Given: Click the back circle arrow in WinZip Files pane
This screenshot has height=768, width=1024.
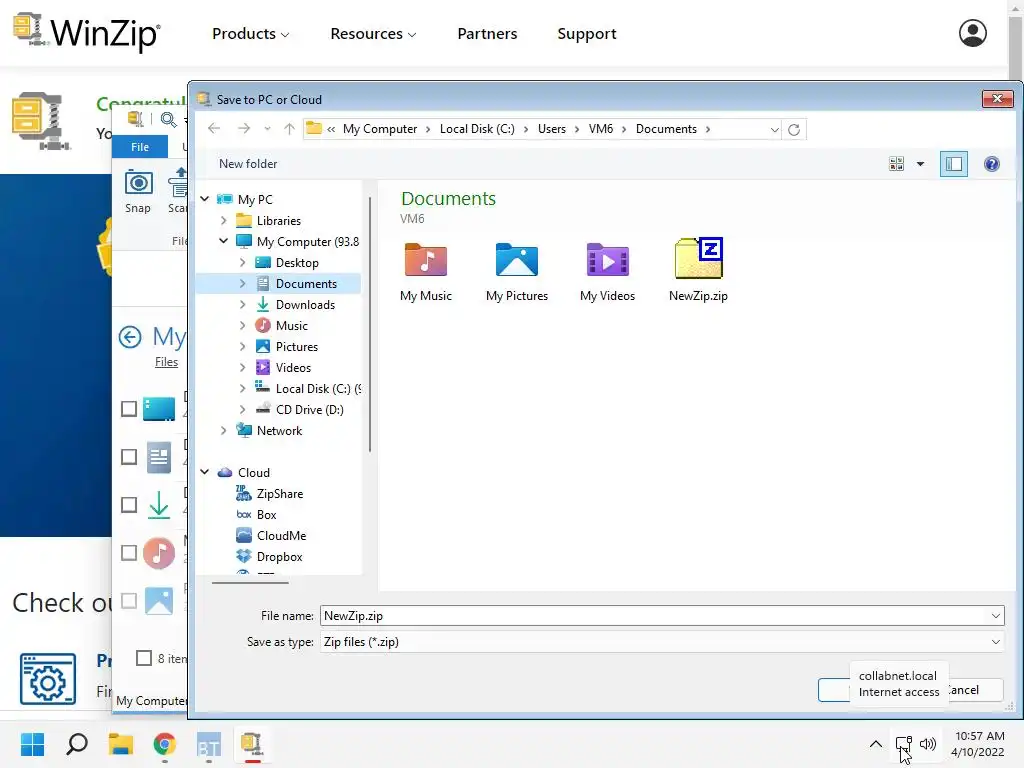Looking at the screenshot, I should pyautogui.click(x=130, y=337).
